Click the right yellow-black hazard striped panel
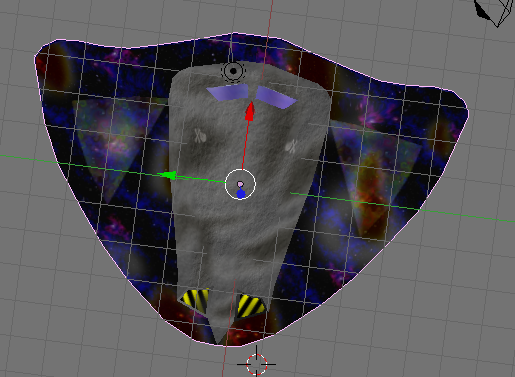The width and height of the screenshot is (515, 377). click(251, 306)
